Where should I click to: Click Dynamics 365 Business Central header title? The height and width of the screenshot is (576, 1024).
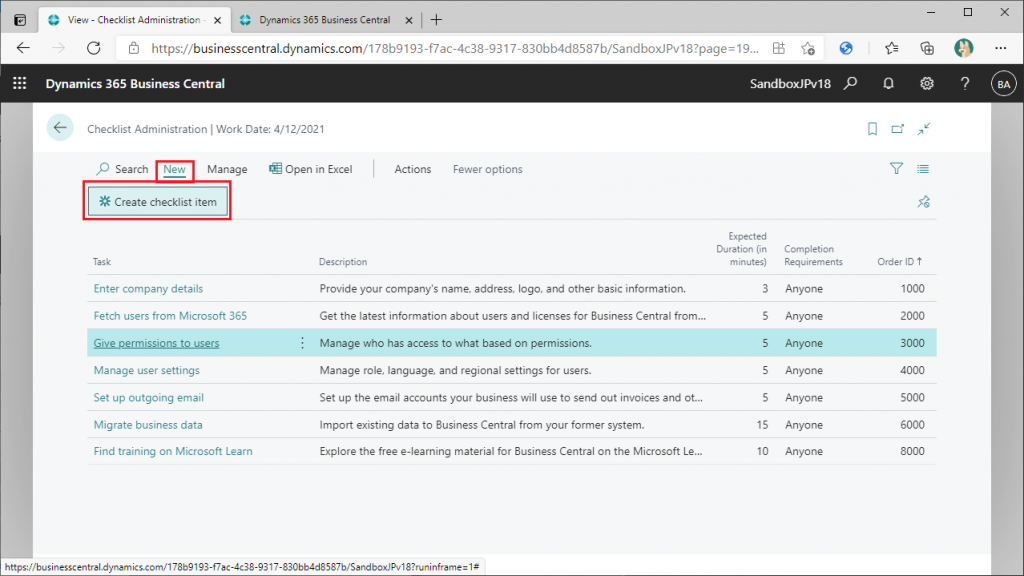point(135,84)
